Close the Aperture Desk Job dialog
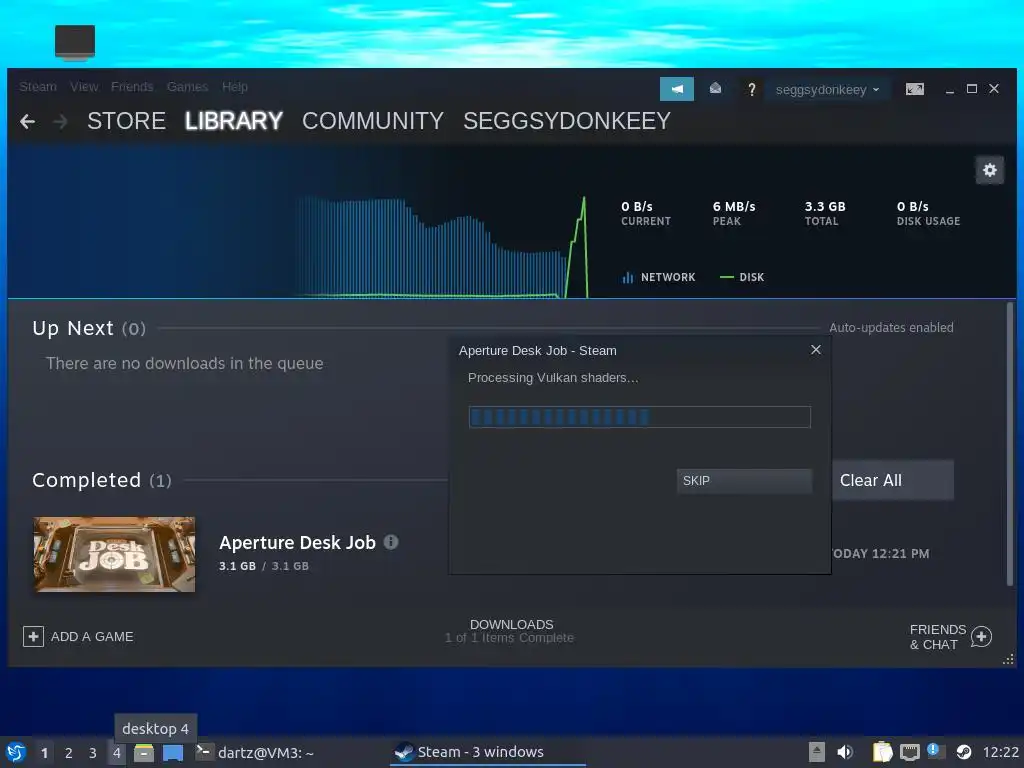Screen dimensions: 1024x768 (x=816, y=350)
